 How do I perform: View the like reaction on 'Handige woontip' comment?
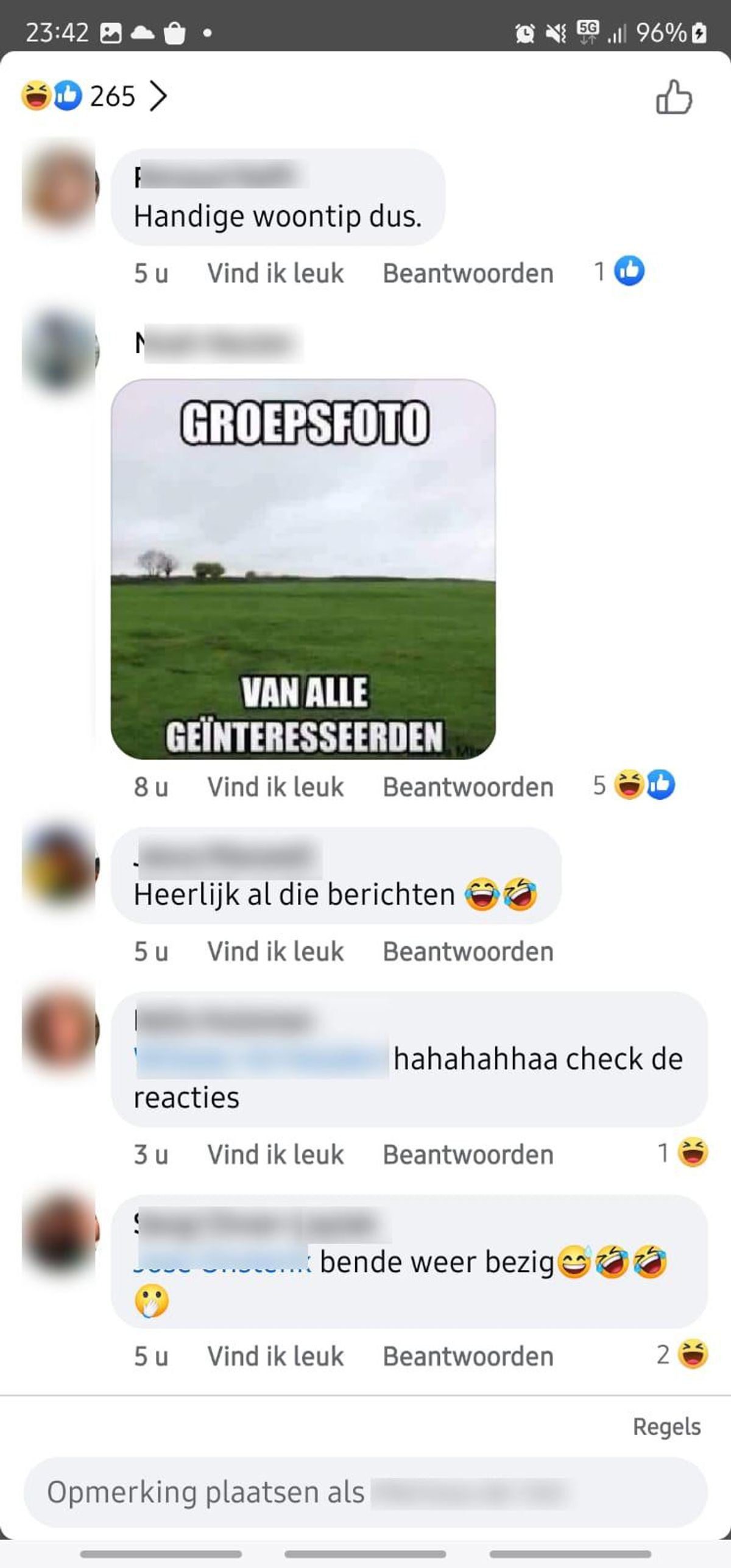[620, 271]
